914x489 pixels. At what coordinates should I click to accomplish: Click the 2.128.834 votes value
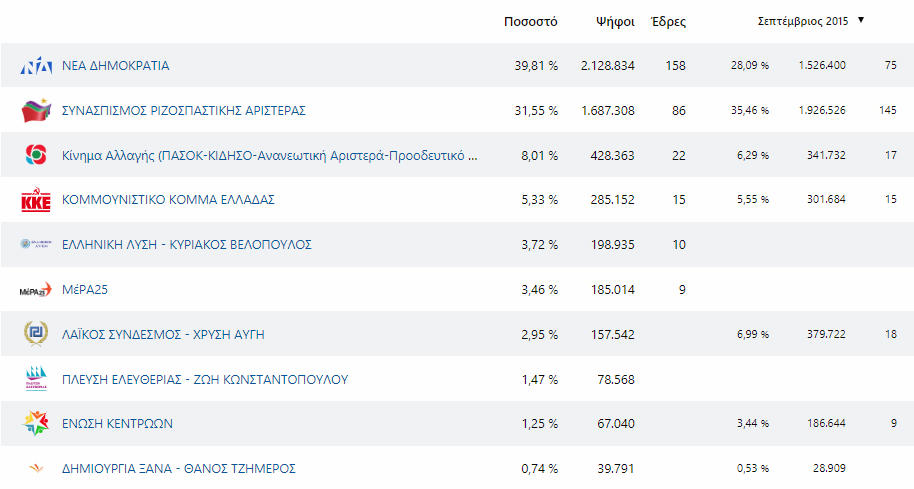pyautogui.click(x=607, y=66)
